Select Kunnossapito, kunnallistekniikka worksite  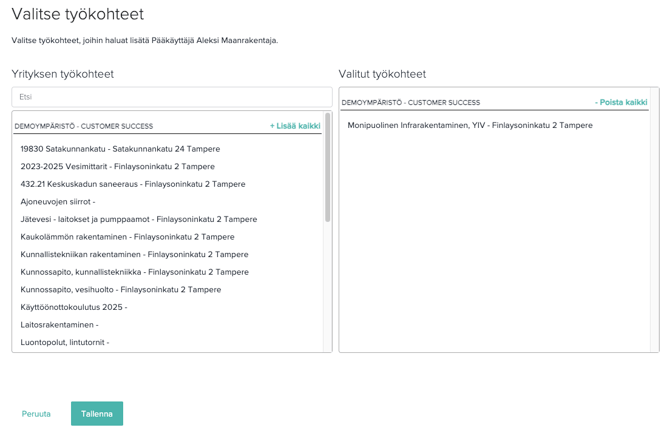coord(134,272)
